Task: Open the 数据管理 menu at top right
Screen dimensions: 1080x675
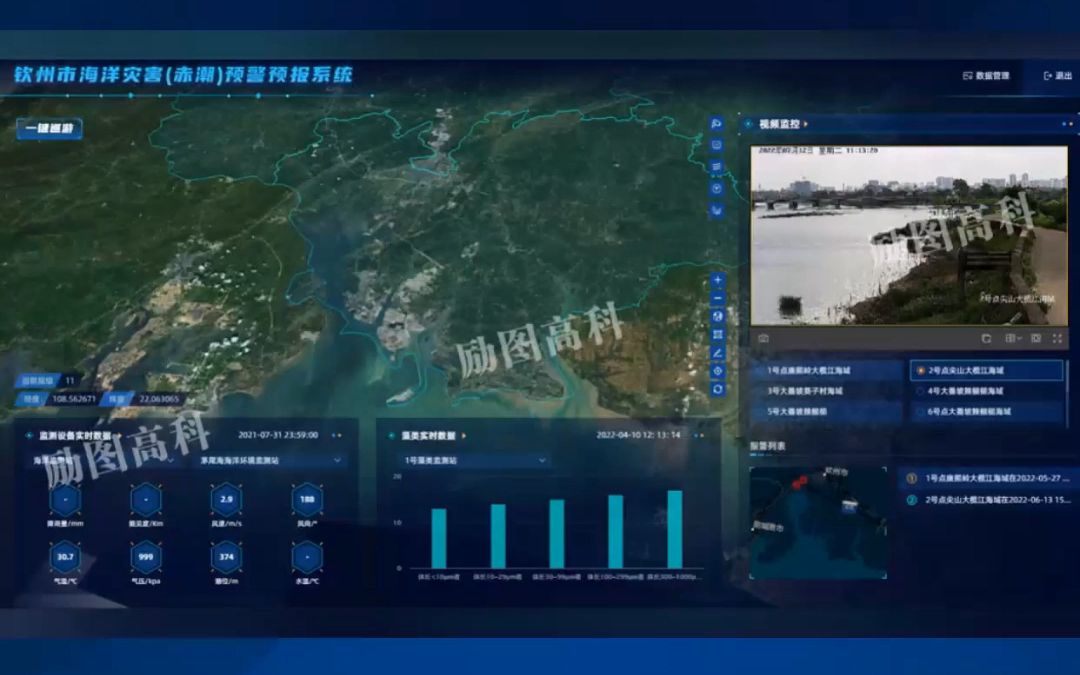Action: 985,74
